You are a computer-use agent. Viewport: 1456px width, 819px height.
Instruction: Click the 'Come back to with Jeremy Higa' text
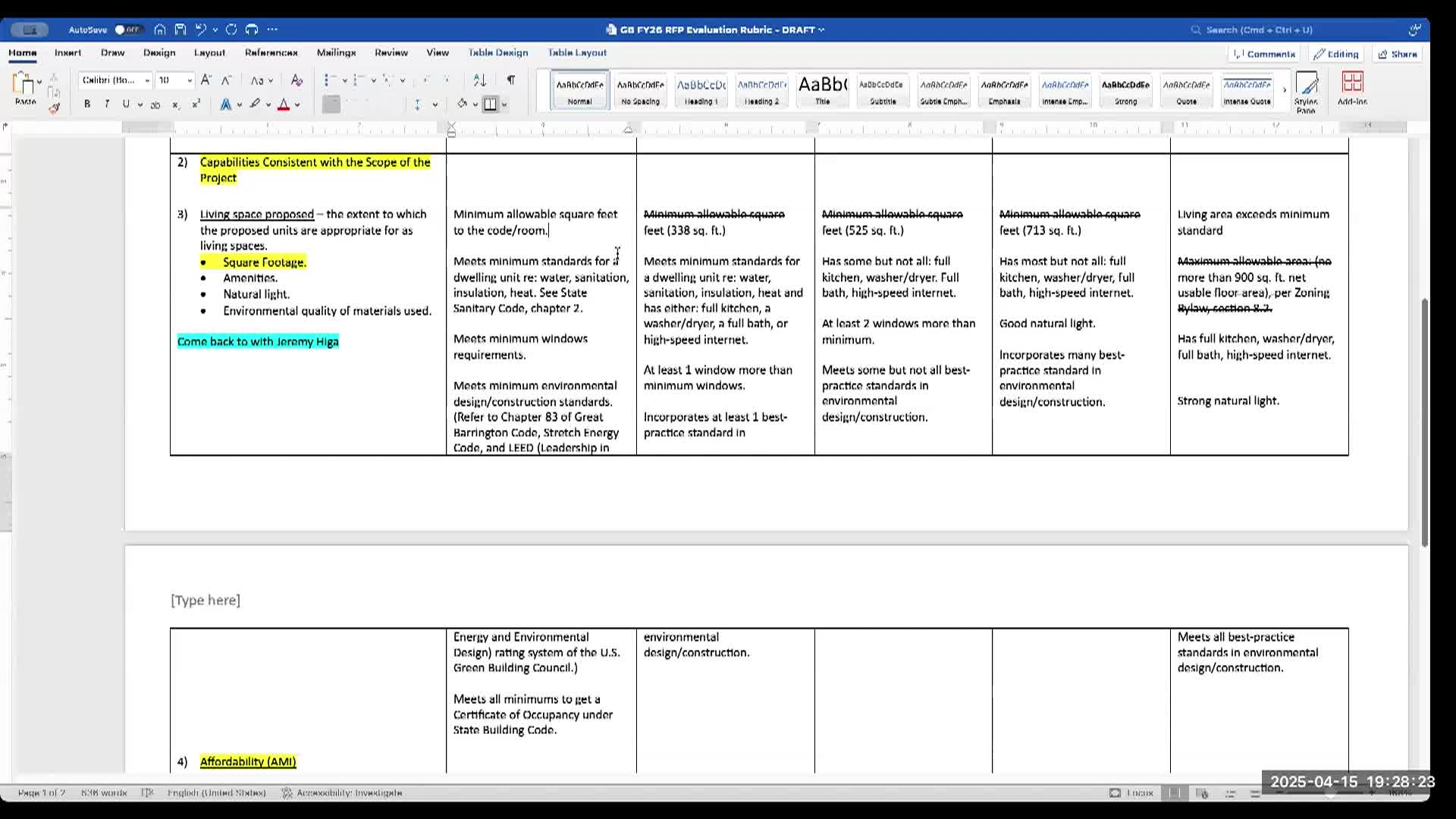[258, 341]
